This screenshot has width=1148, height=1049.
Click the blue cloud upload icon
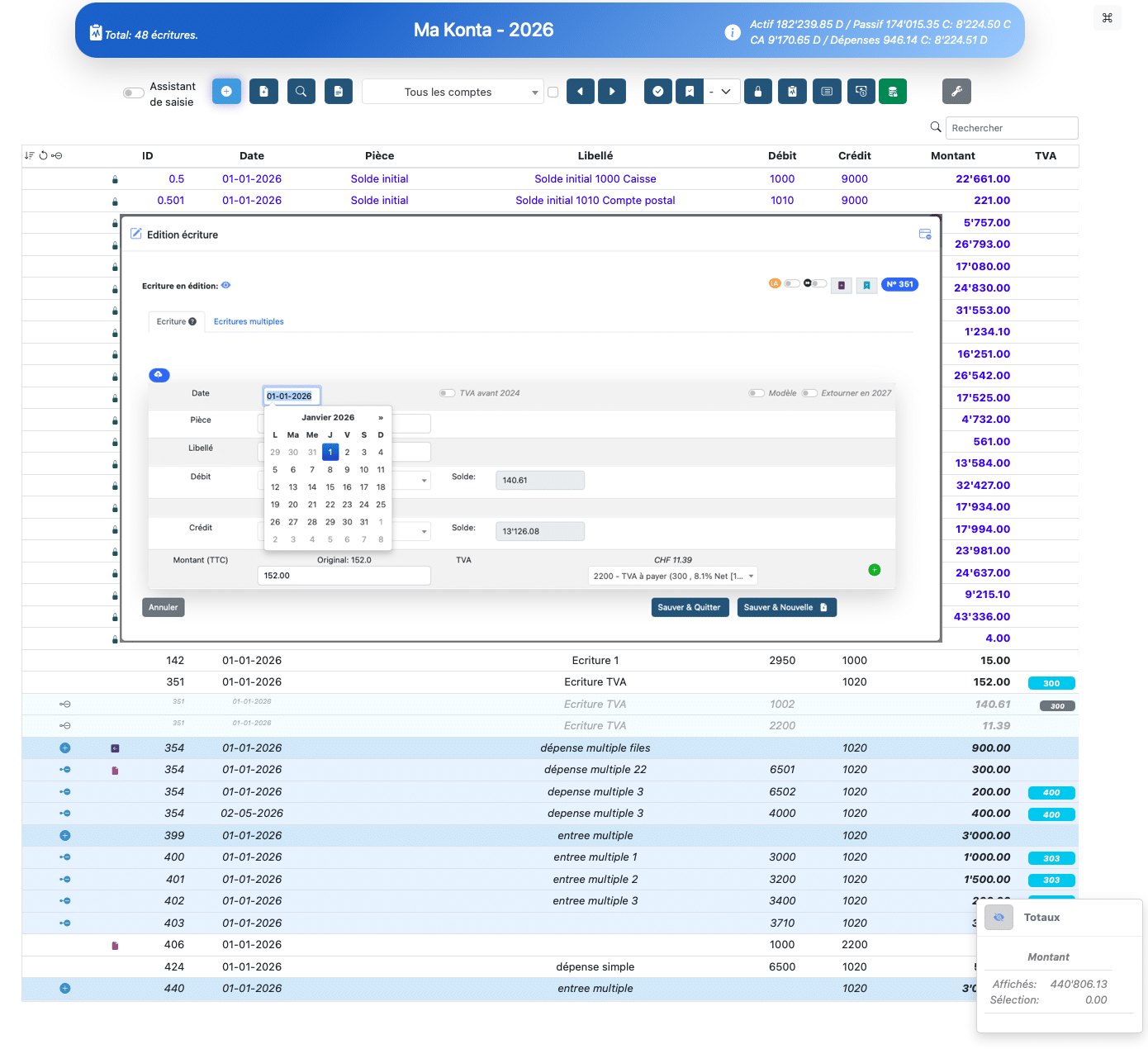click(159, 375)
